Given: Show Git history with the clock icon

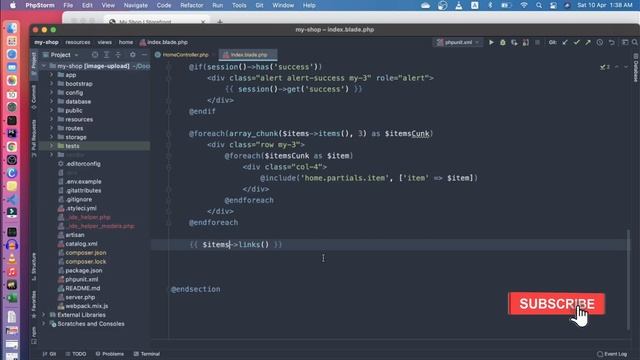Looking at the screenshot, I should (600, 42).
